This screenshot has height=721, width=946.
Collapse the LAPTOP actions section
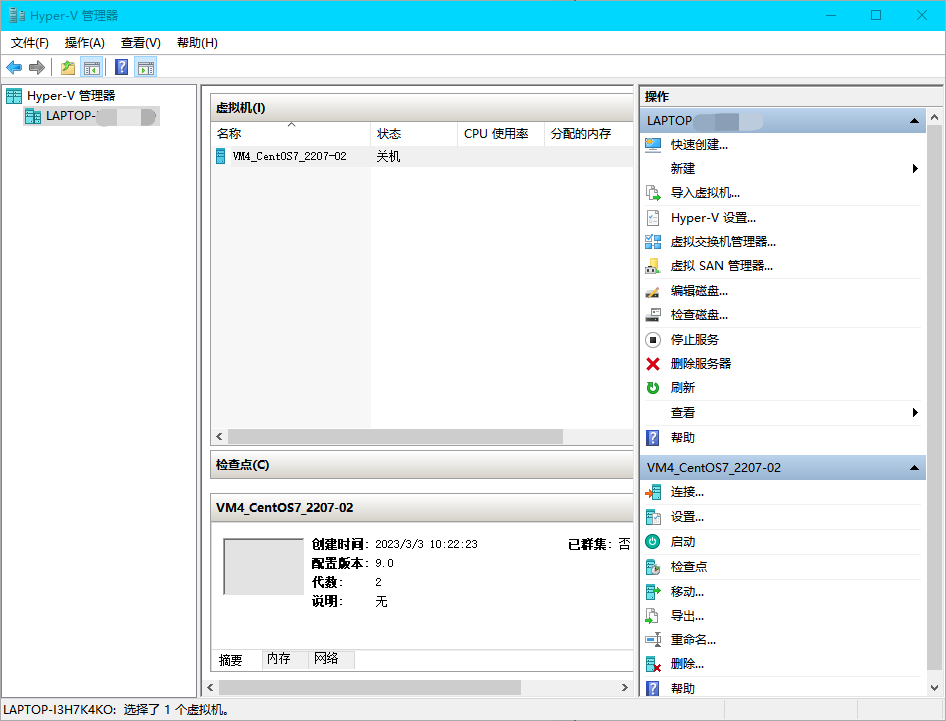click(x=914, y=121)
